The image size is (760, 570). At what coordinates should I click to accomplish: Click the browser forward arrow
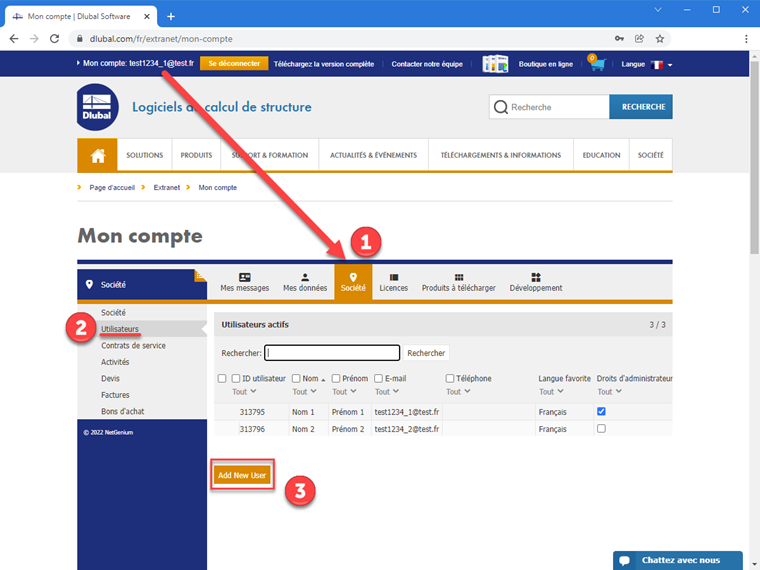(x=34, y=39)
